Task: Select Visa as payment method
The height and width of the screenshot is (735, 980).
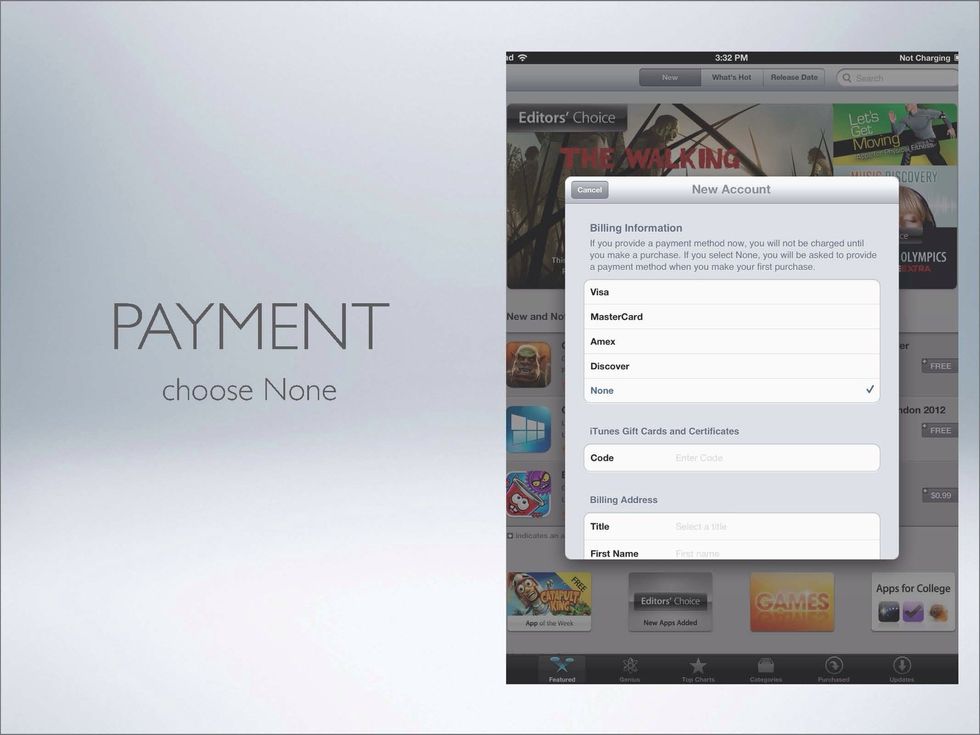Action: click(x=731, y=292)
